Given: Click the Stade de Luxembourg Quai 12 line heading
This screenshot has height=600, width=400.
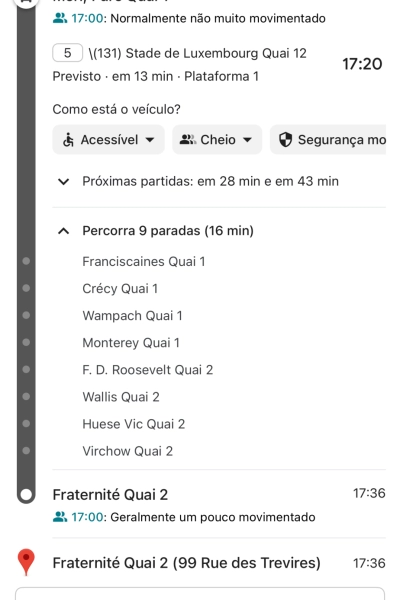Looking at the screenshot, I should (x=198, y=53).
